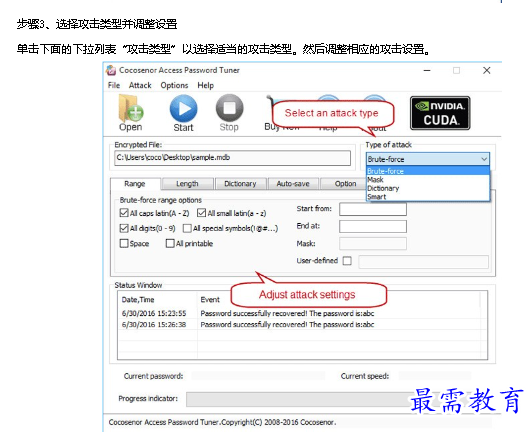Enable the Space checkbox
The height and width of the screenshot is (432, 532).
(x=124, y=243)
